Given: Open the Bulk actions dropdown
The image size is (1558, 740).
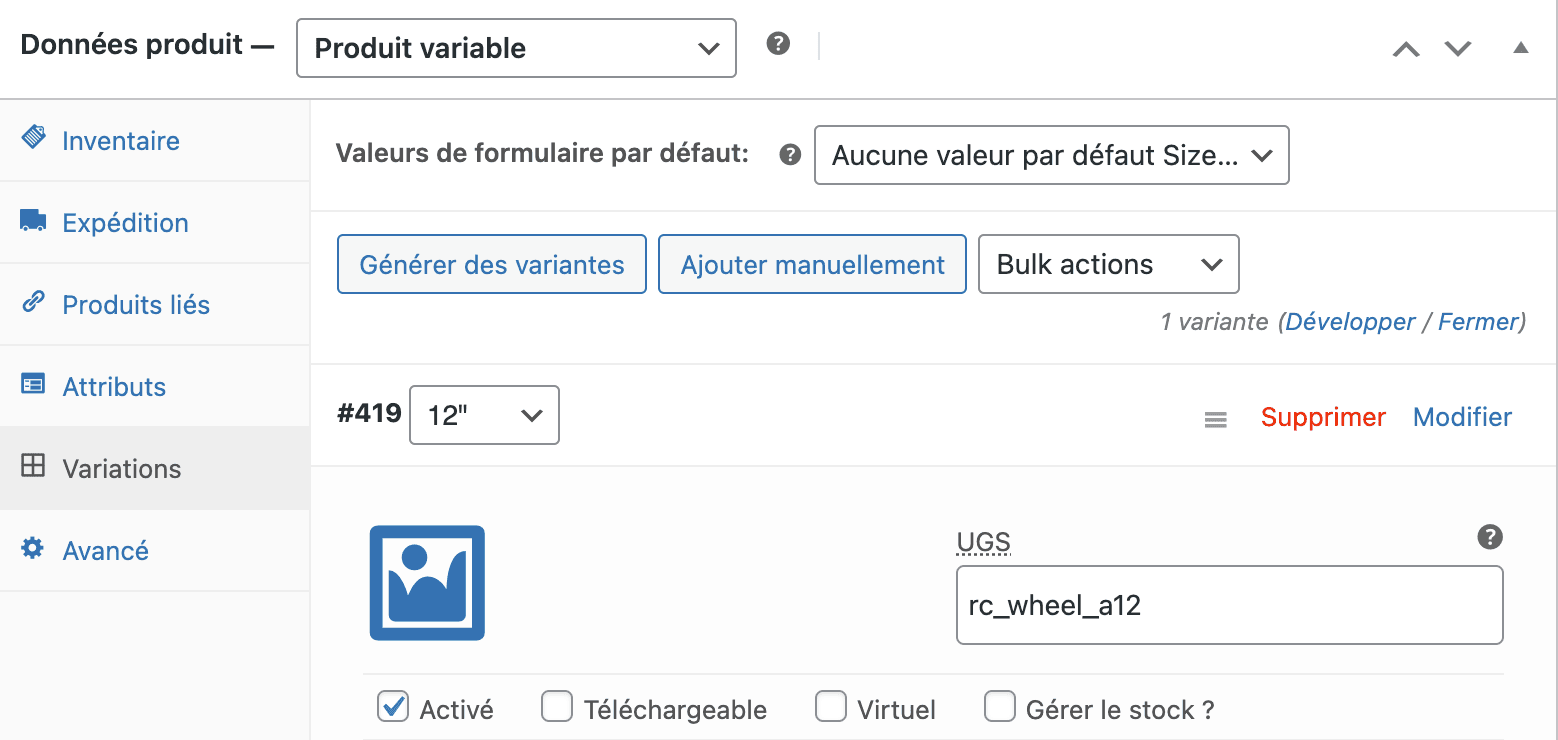Looking at the screenshot, I should coord(1107,263).
